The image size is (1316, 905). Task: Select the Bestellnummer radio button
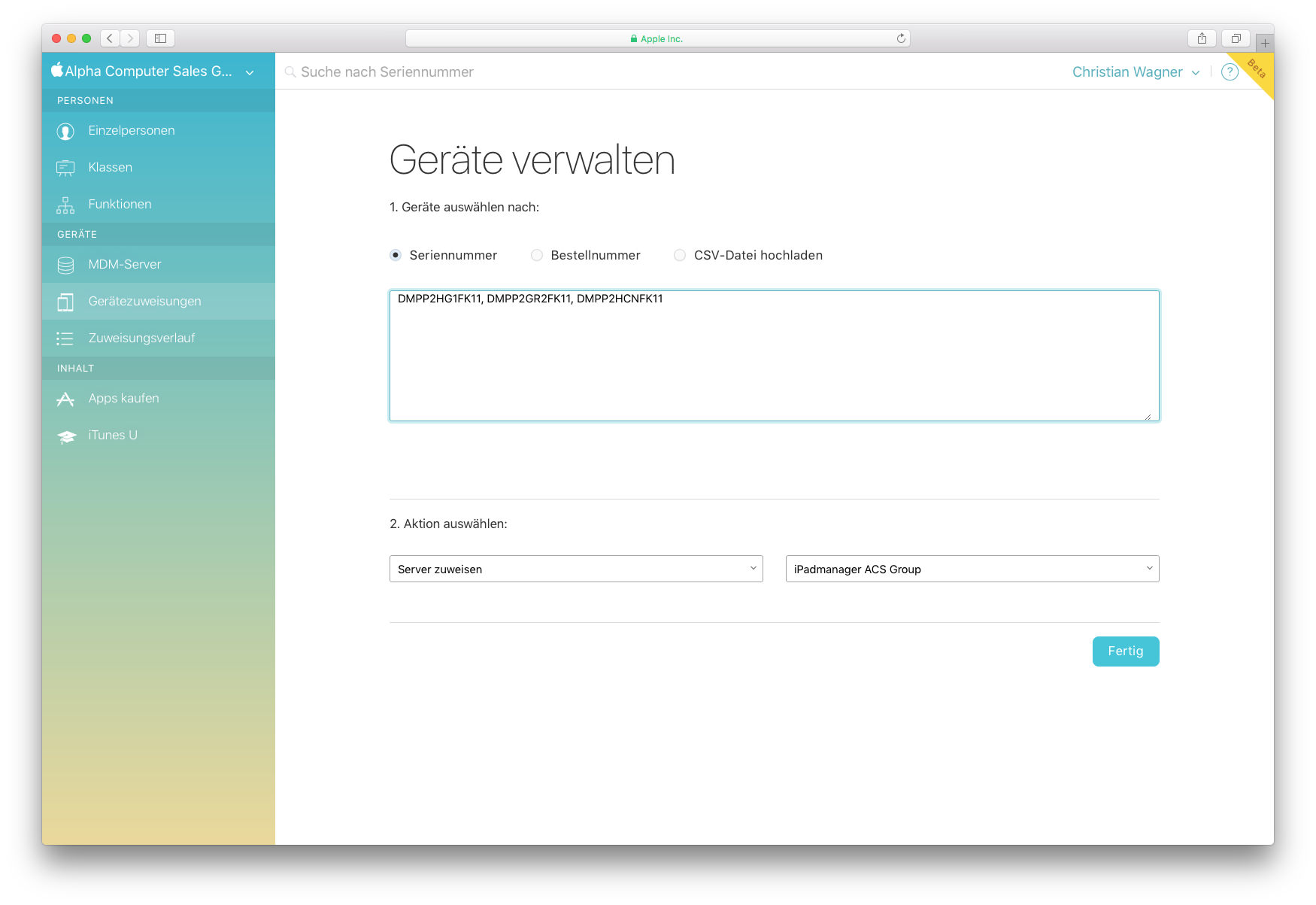(x=537, y=255)
